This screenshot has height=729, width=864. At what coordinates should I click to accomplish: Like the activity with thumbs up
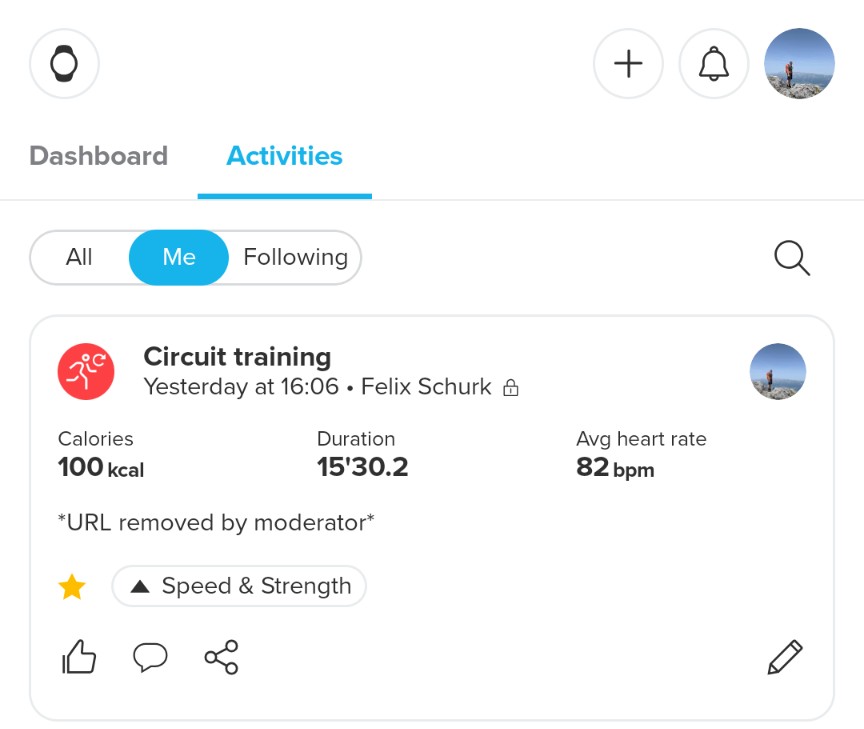(x=79, y=657)
